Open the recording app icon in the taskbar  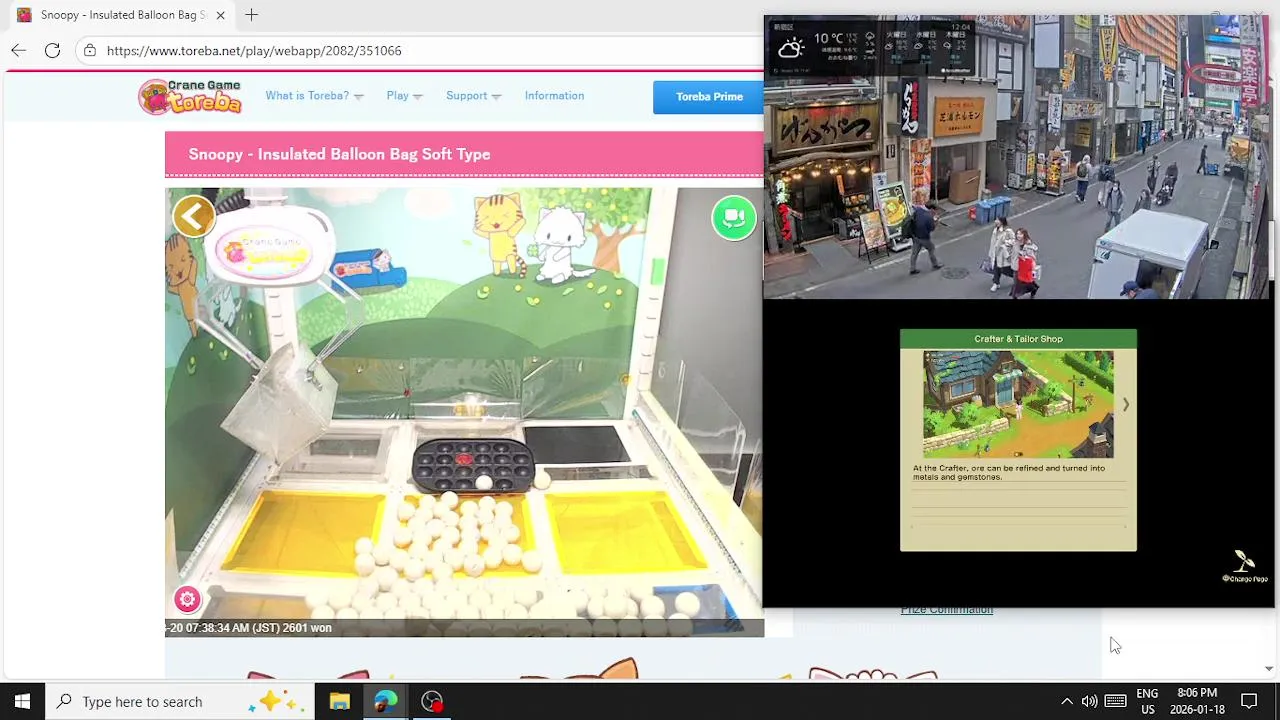tap(432, 701)
